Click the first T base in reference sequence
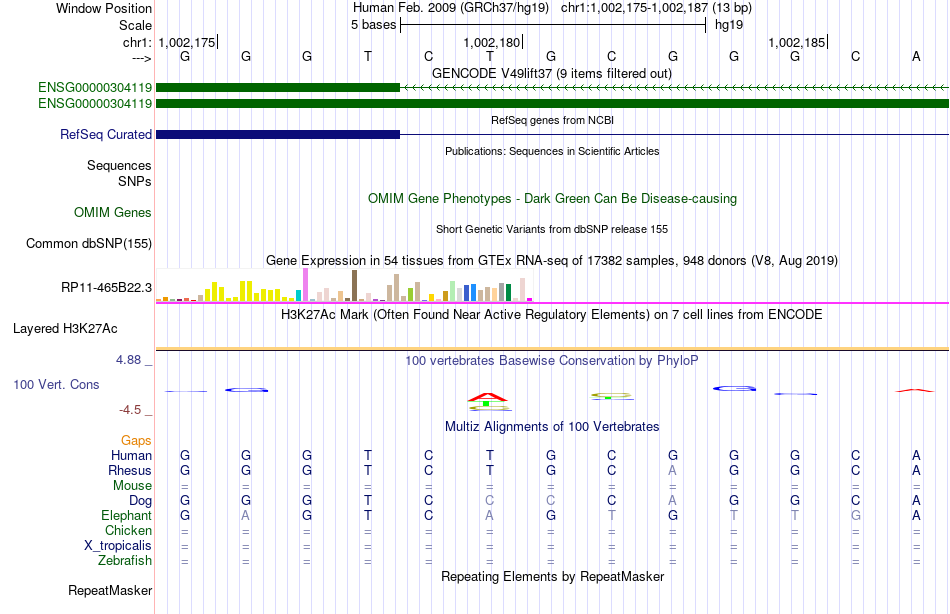950x614 pixels. click(368, 56)
